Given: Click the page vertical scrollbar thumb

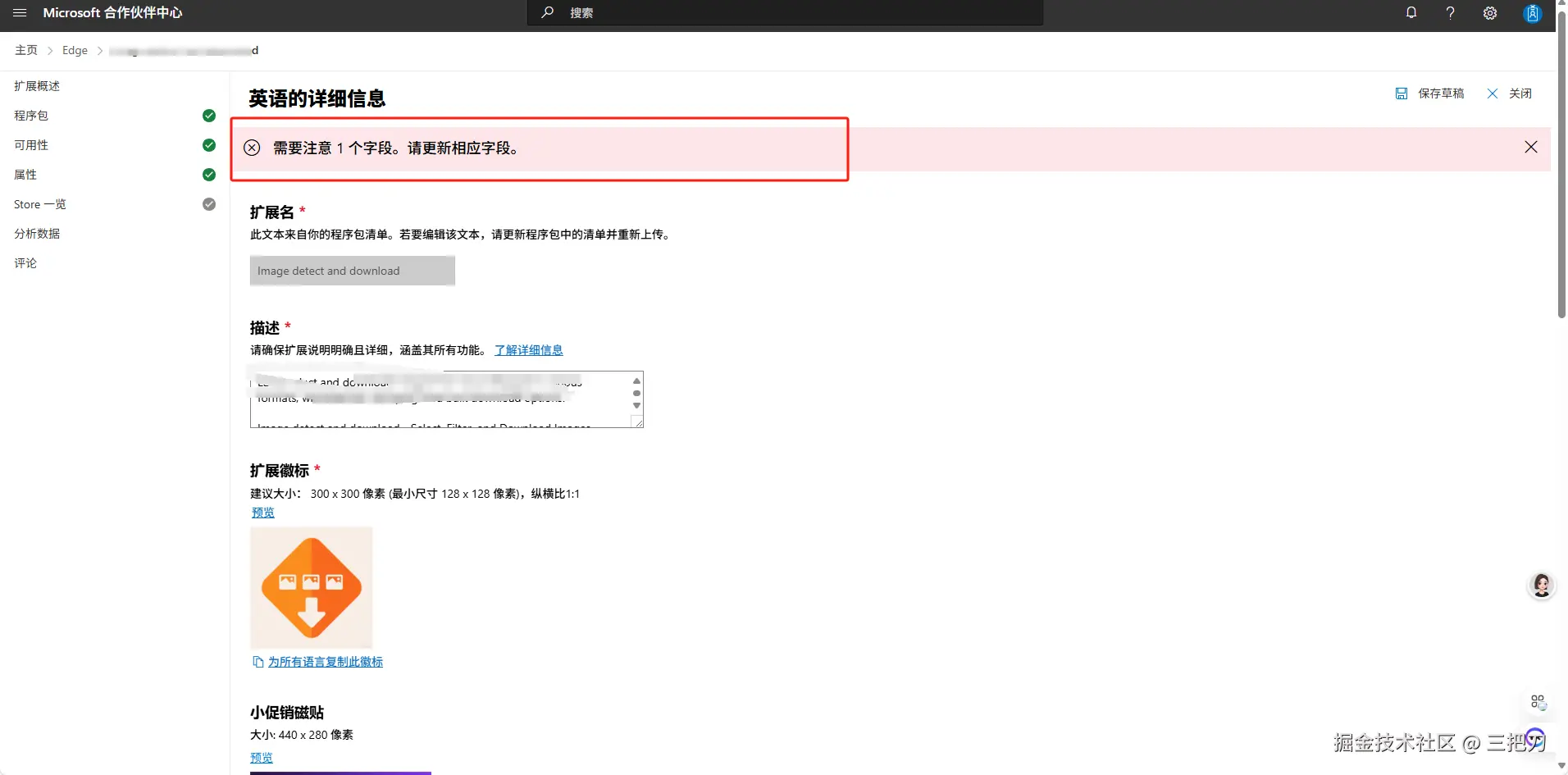Looking at the screenshot, I should 1561,164.
